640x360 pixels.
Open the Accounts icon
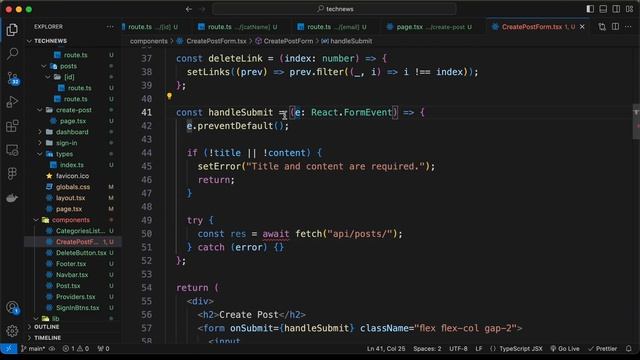[12, 307]
